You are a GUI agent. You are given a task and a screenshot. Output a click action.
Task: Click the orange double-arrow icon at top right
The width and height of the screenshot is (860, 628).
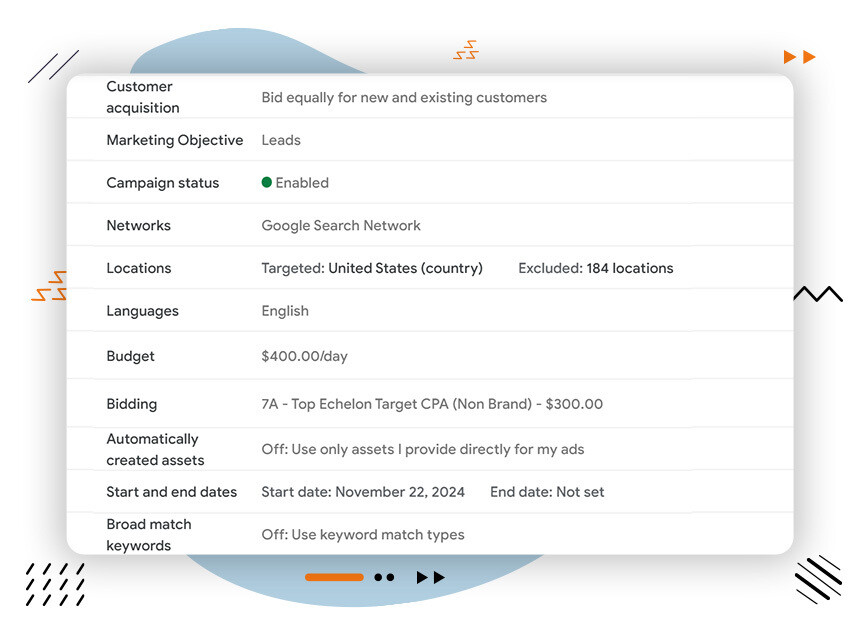[x=799, y=57]
